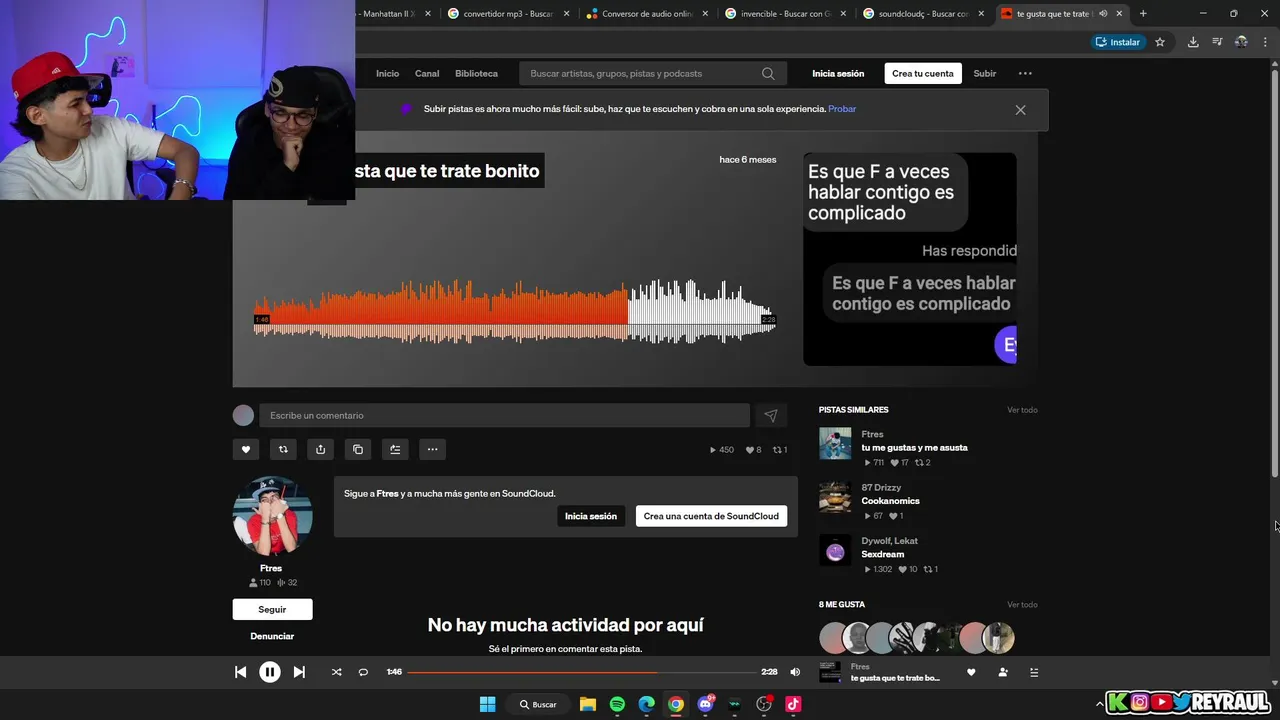Screen dimensions: 1280x720
Task: Open the Canal navigation item
Action: coord(427,73)
